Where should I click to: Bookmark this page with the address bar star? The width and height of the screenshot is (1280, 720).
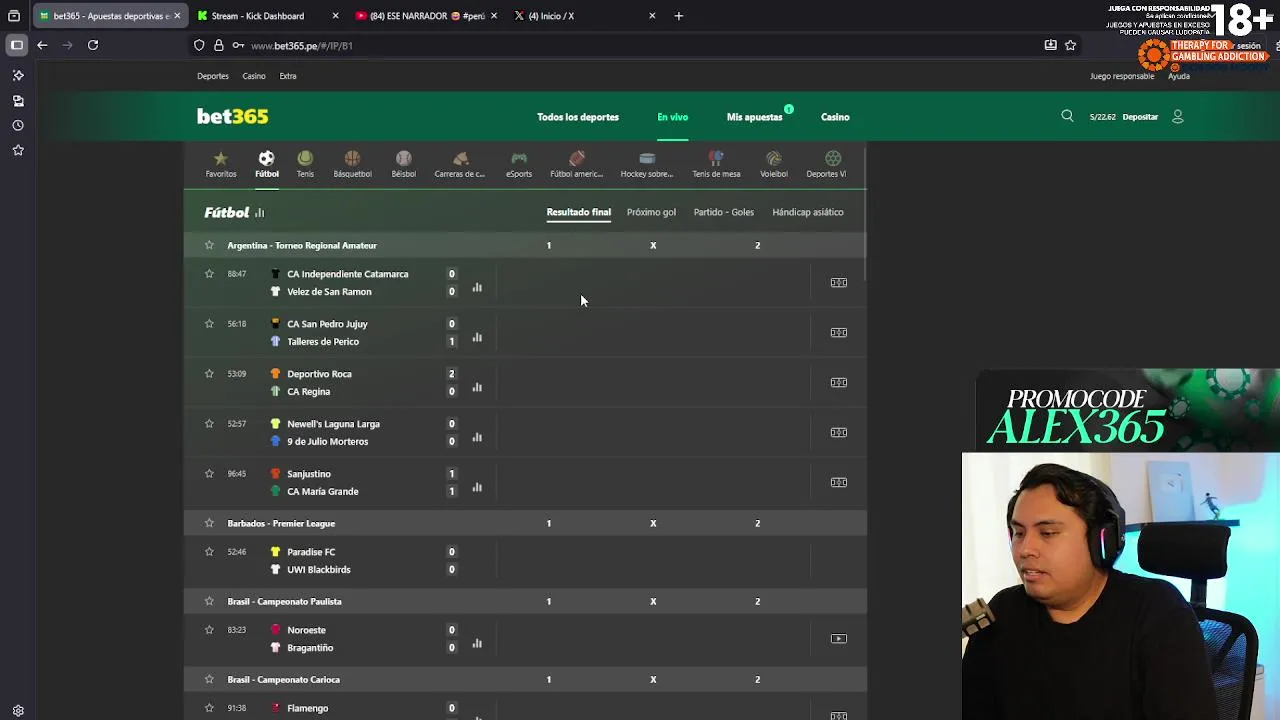tap(1070, 45)
